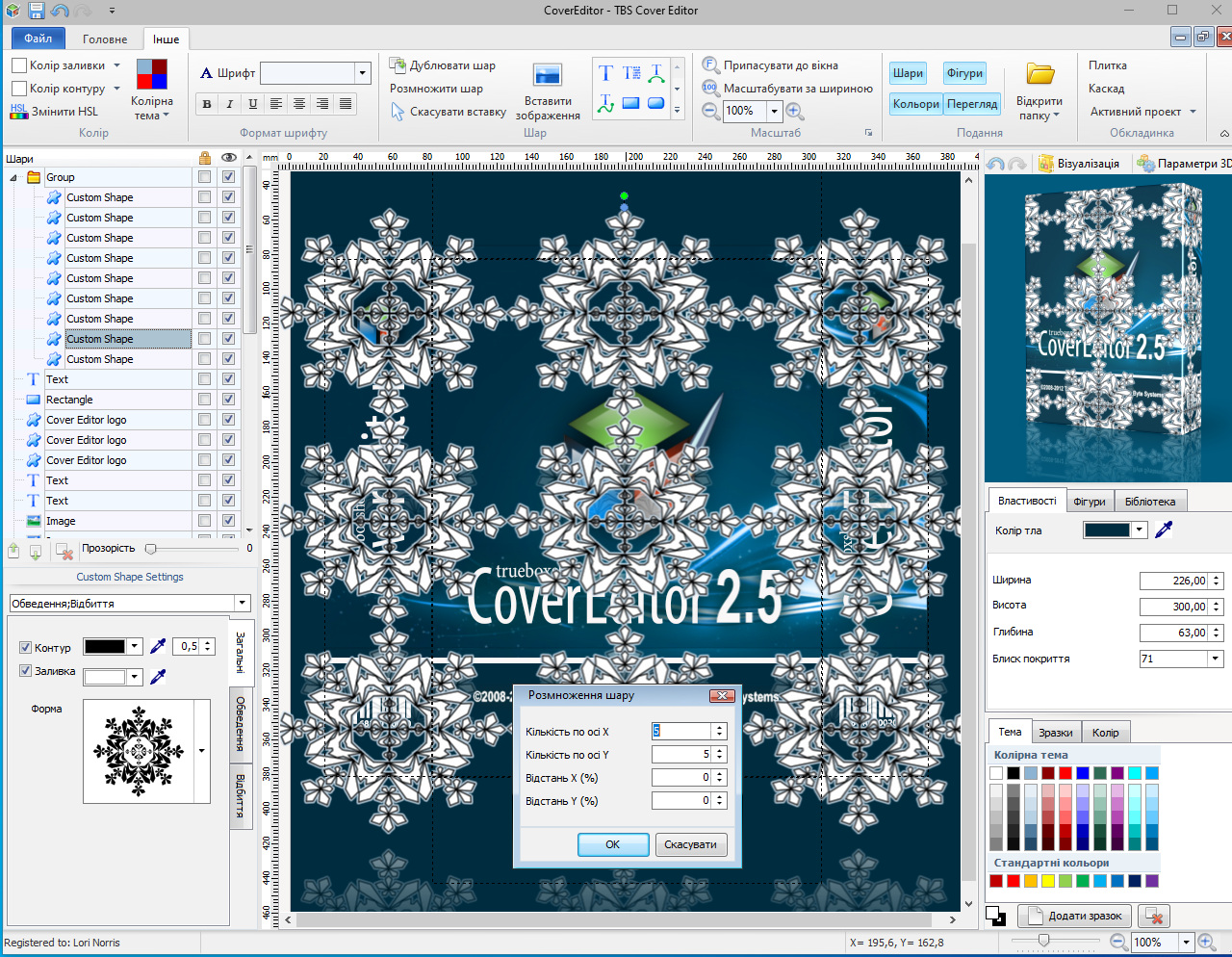
Task: Center align the text
Action: click(x=299, y=104)
